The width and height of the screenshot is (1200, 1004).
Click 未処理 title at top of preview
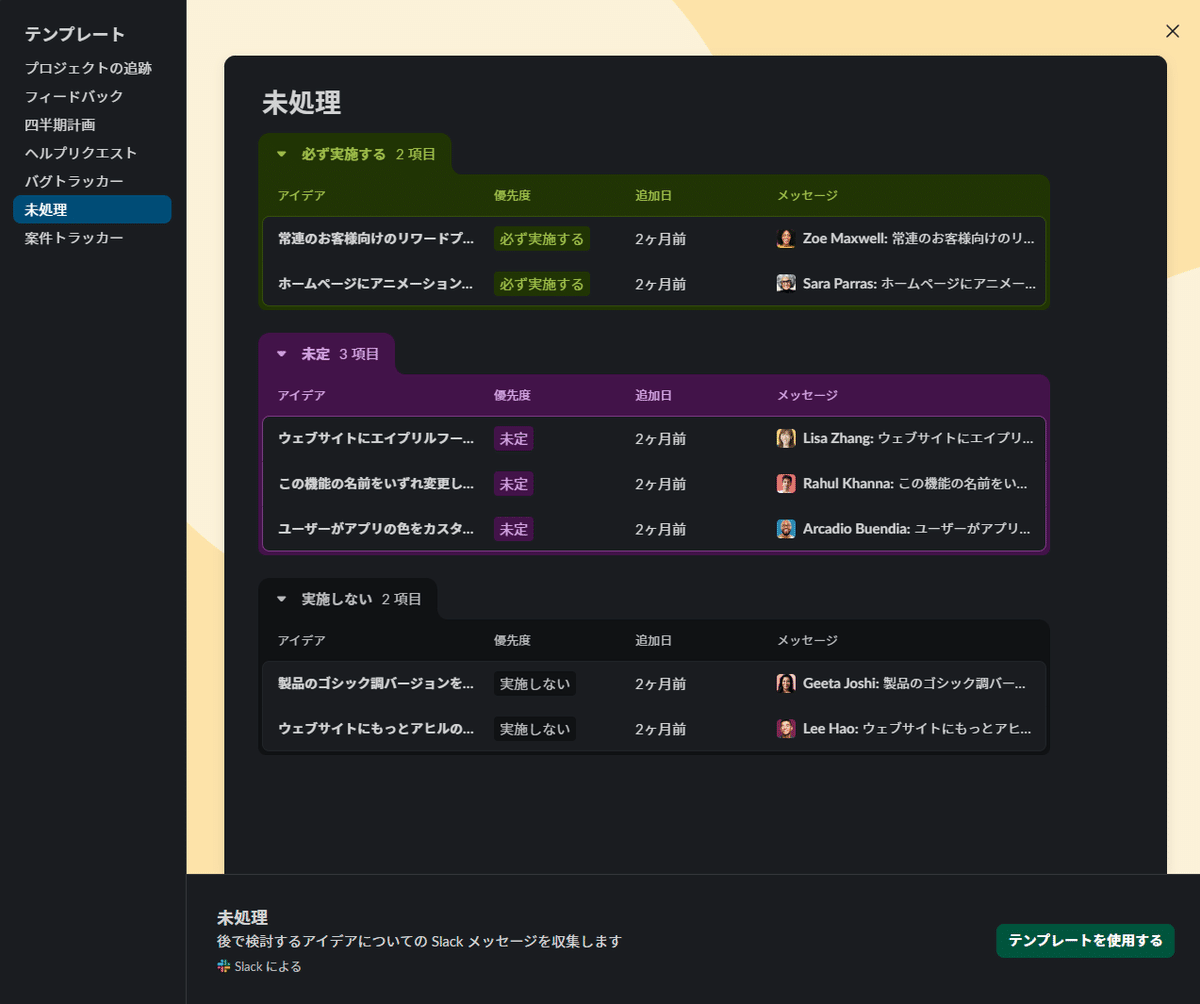302,103
